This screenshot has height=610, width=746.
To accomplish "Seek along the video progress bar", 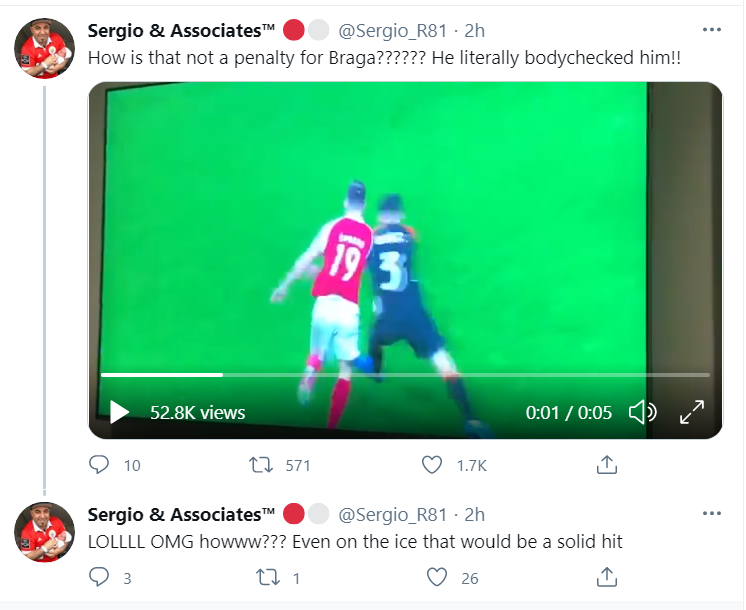I will (400, 375).
